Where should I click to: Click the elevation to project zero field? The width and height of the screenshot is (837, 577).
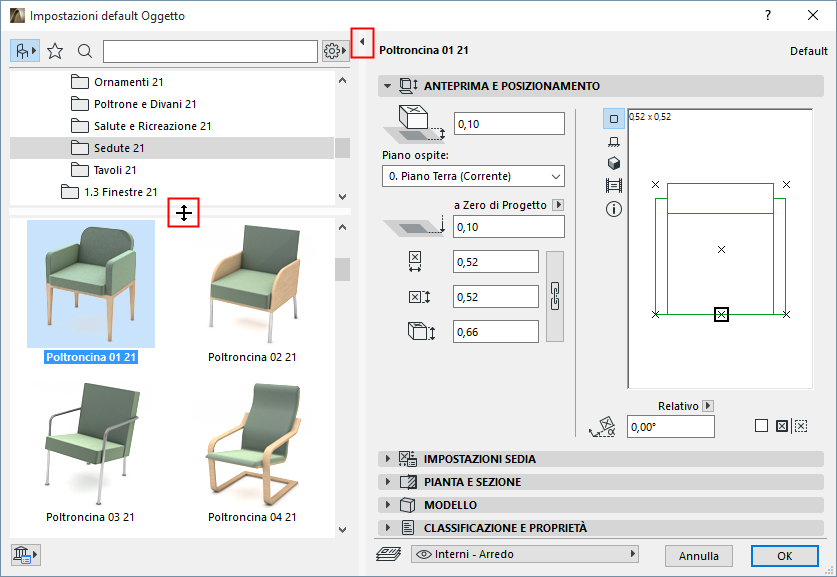(x=509, y=227)
